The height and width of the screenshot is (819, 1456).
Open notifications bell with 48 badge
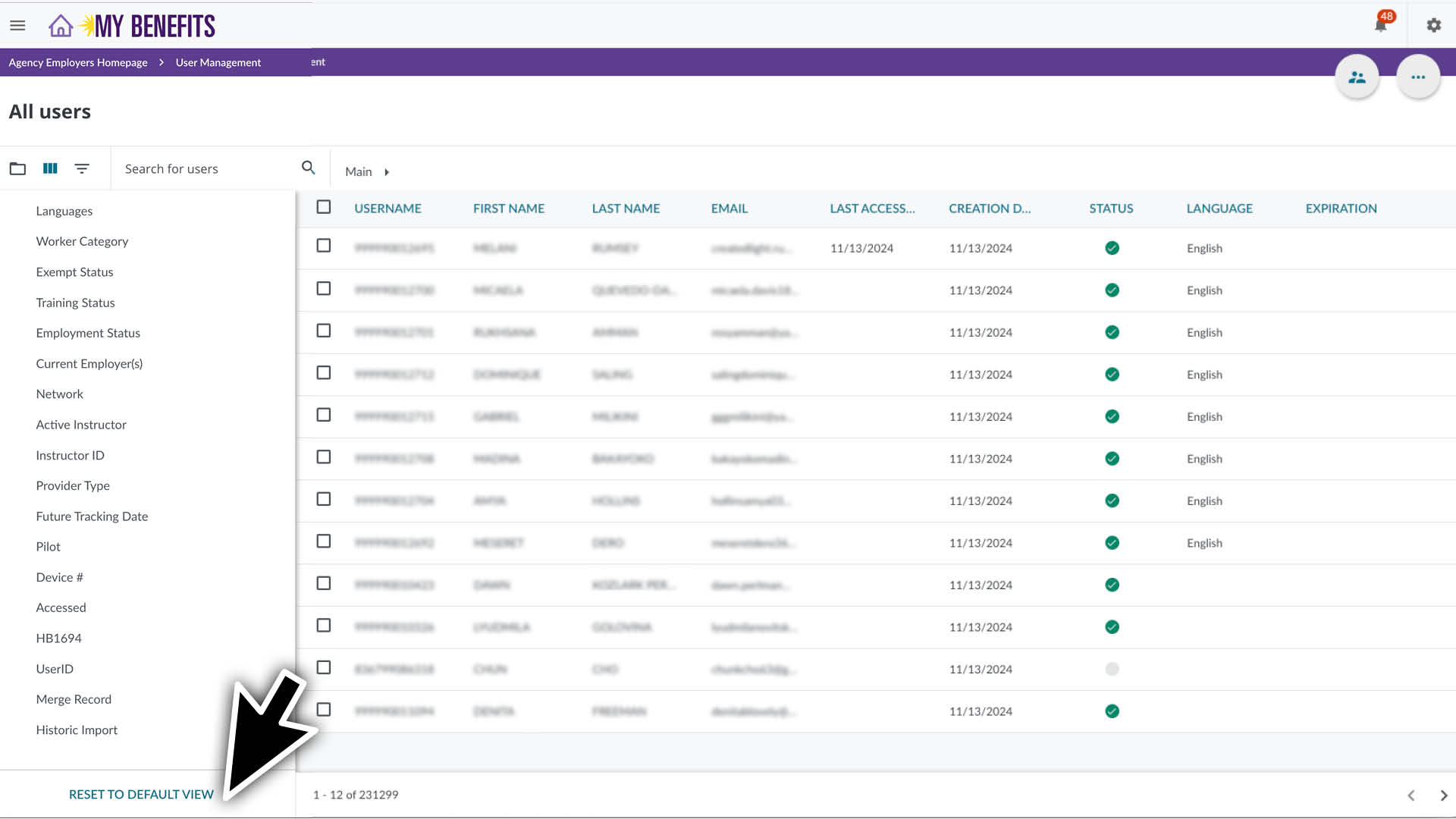[1380, 25]
